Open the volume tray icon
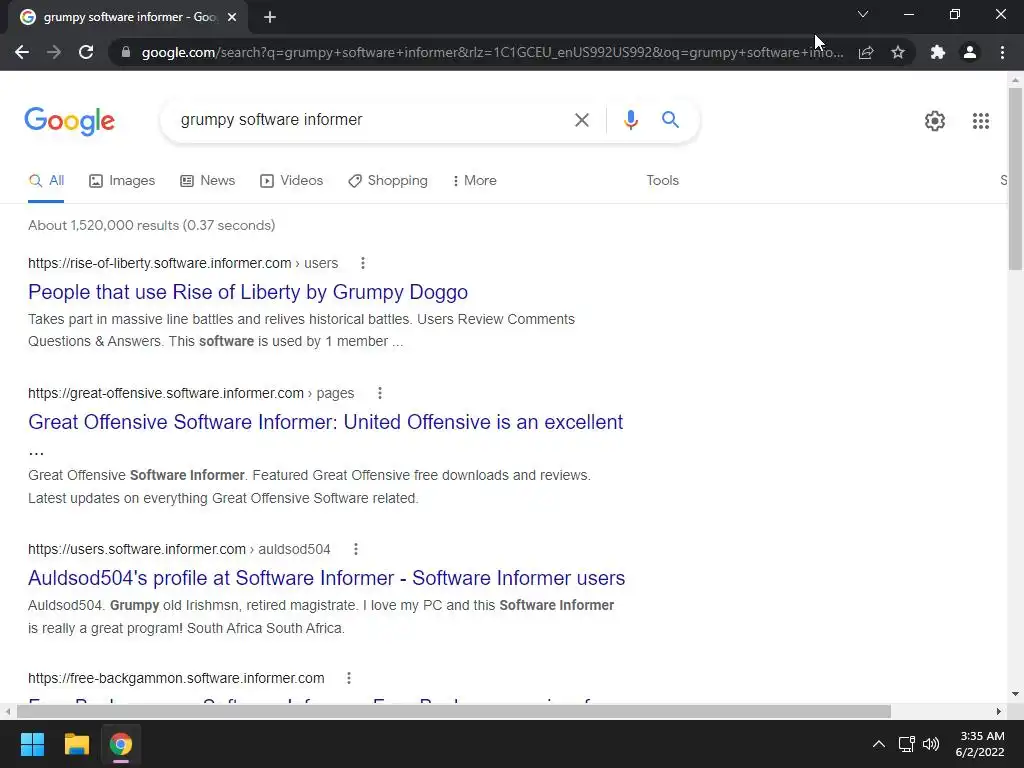 [x=931, y=744]
